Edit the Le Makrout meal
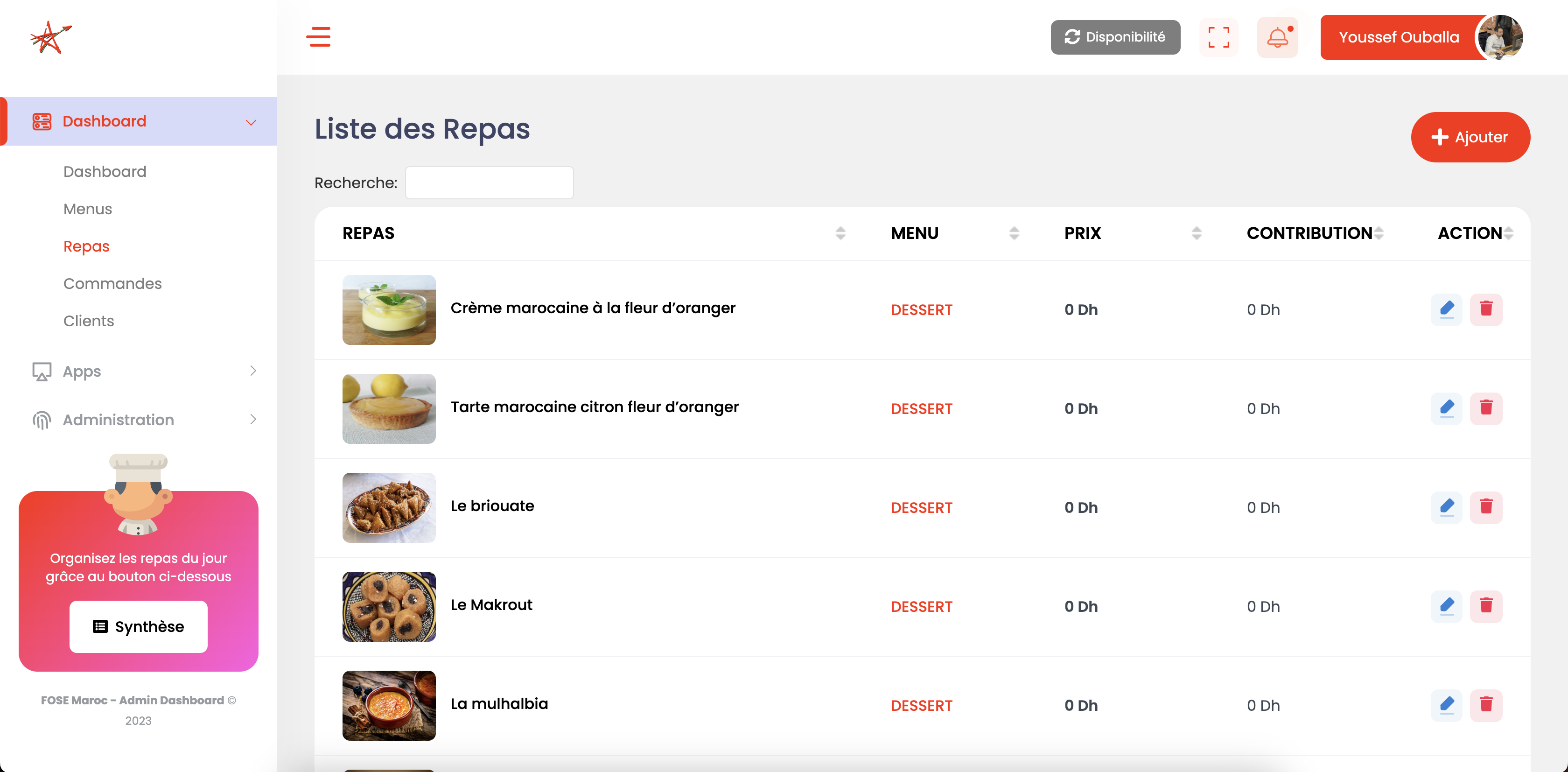Screen dimensions: 1568x772 click(x=1446, y=606)
